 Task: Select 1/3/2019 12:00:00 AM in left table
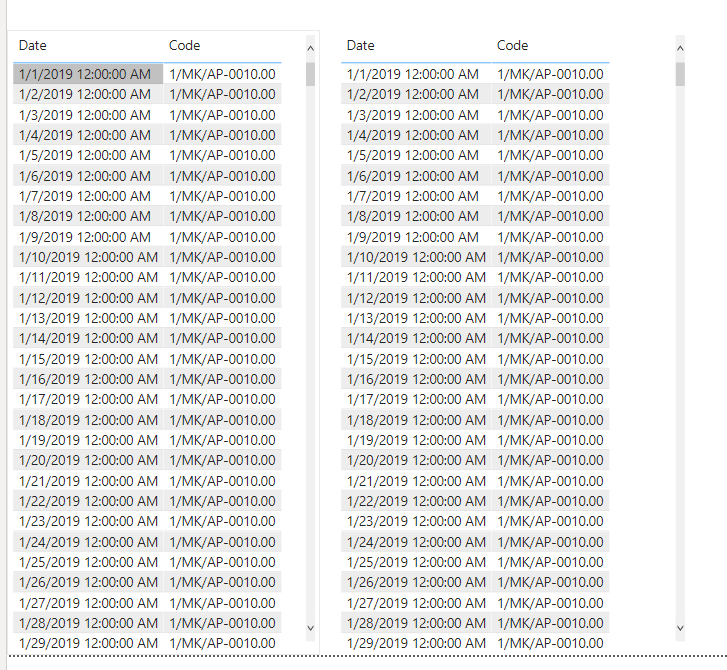tap(88, 115)
